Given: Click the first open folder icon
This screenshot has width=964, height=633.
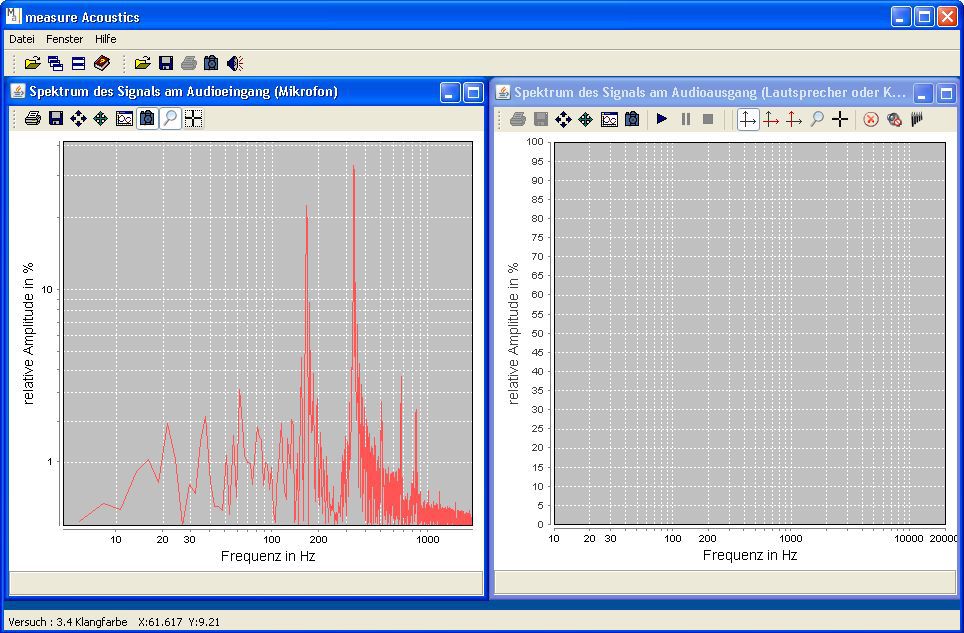Looking at the screenshot, I should click(33, 64).
